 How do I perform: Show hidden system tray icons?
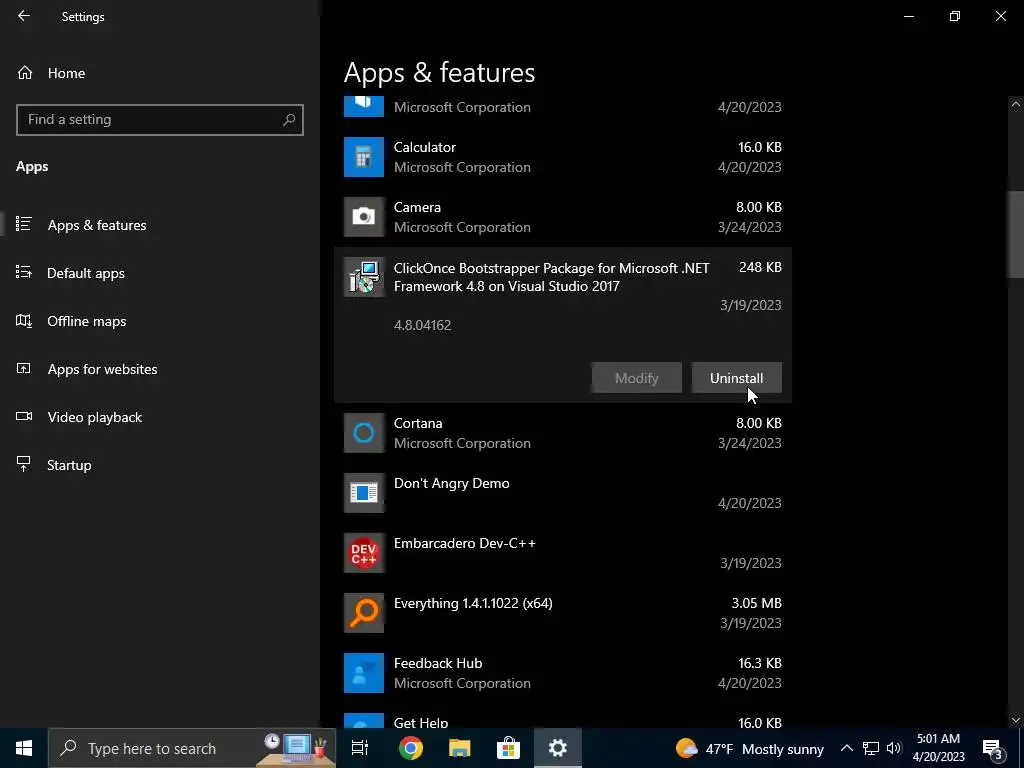point(846,748)
